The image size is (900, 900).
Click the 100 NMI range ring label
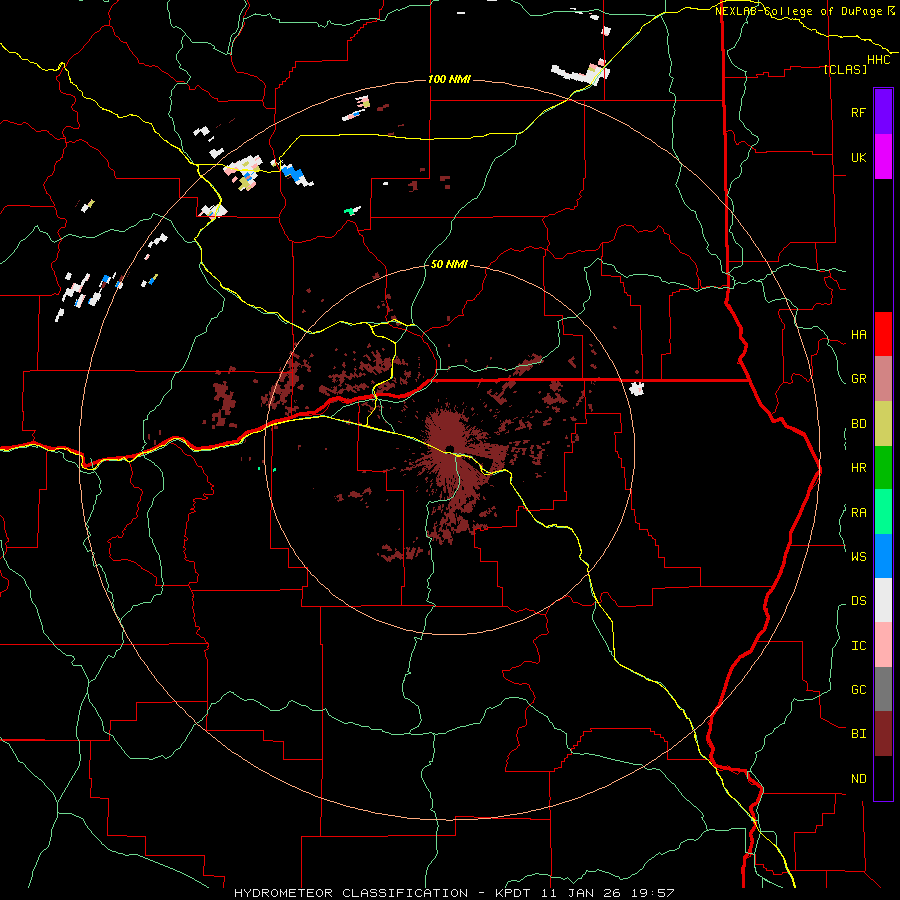pyautogui.click(x=449, y=79)
